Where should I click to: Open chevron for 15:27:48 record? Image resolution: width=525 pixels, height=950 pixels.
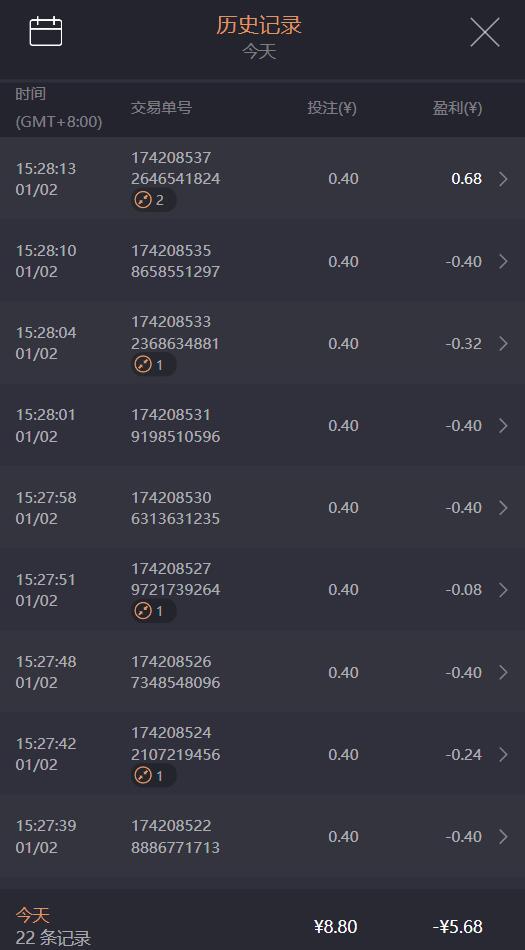point(503,672)
